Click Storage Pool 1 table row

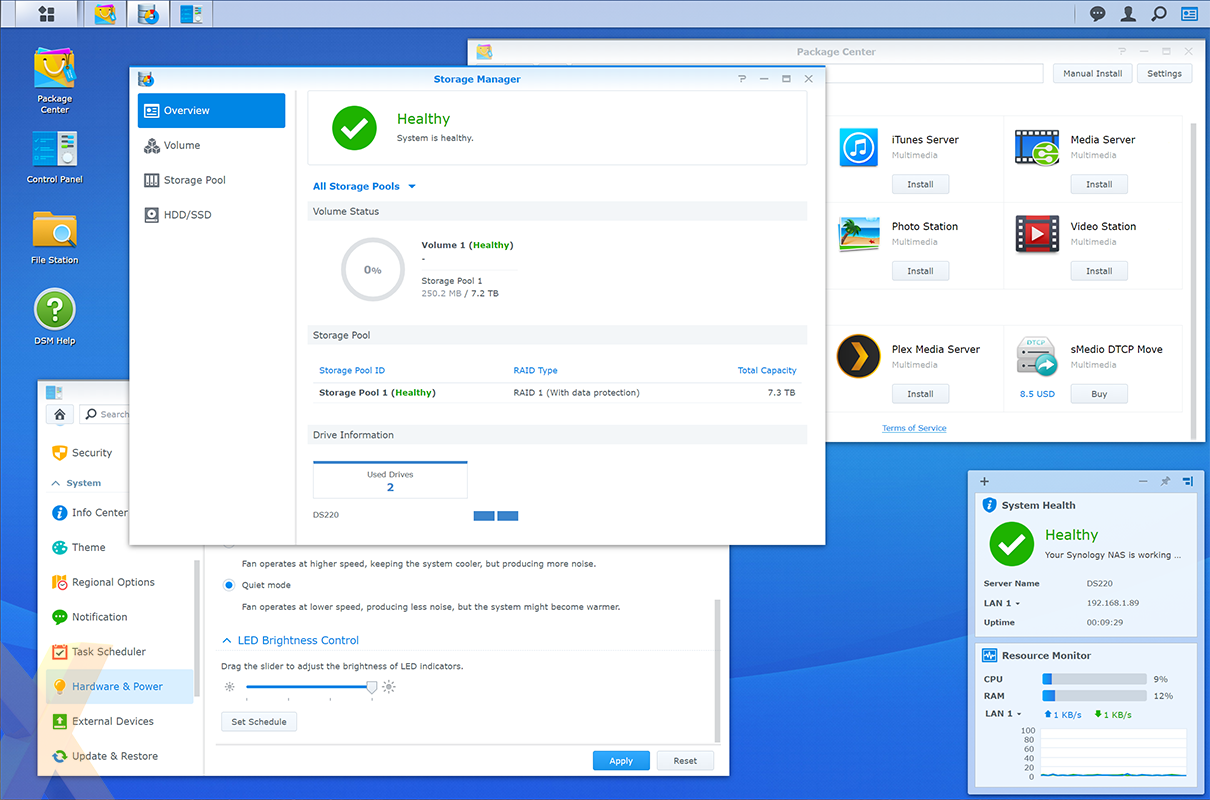557,393
